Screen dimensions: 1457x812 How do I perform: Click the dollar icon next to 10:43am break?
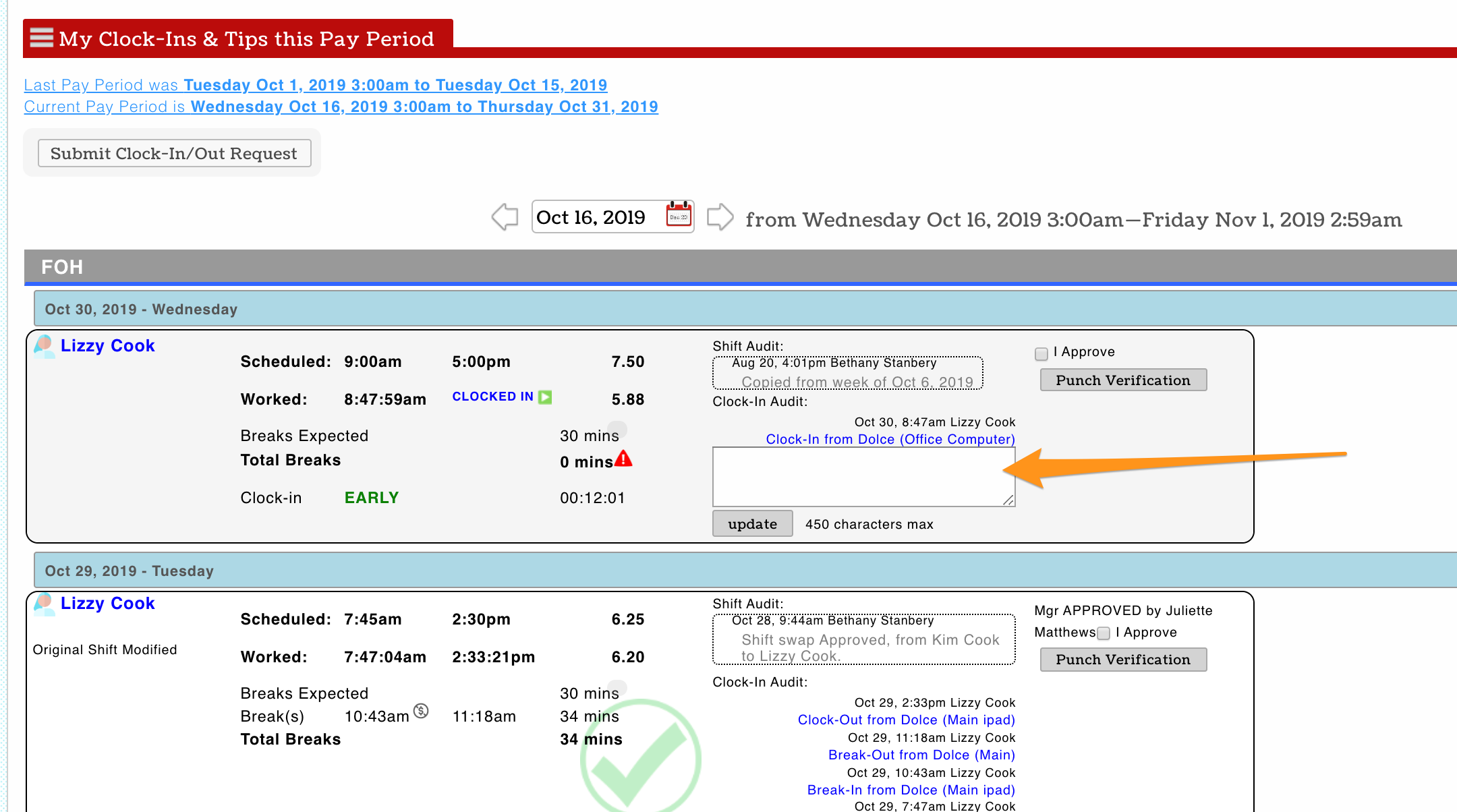421,711
